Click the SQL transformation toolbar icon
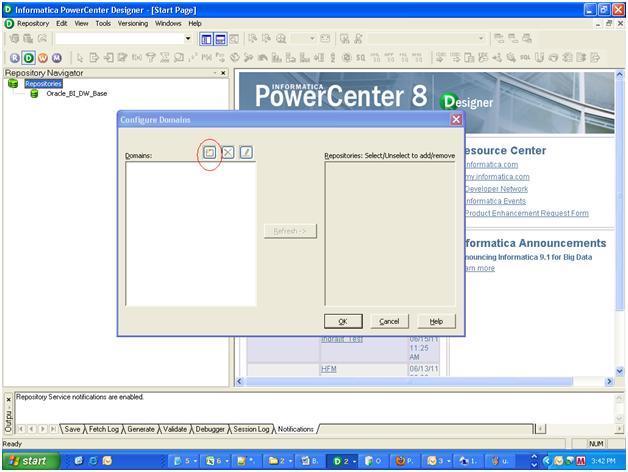 (525, 58)
